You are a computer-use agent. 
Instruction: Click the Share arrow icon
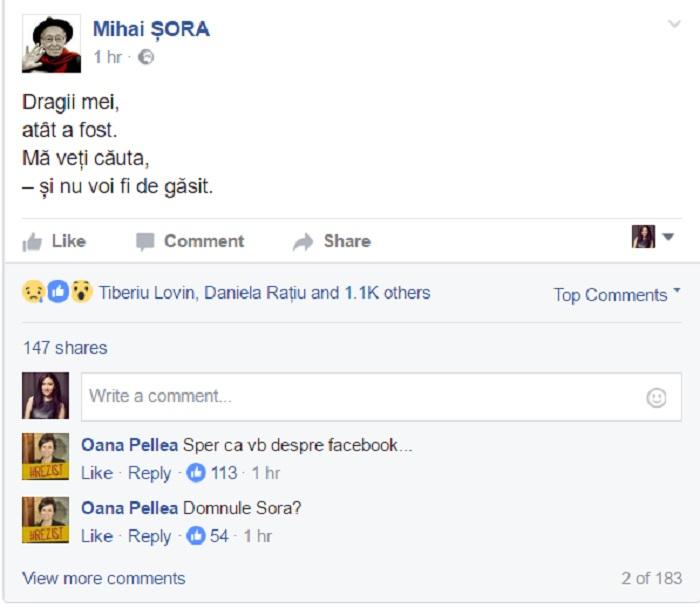pos(303,241)
